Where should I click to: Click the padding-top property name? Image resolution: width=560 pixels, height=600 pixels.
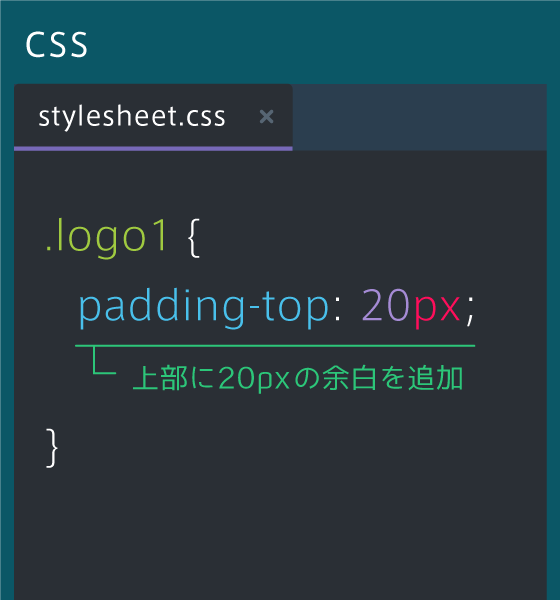(204, 307)
